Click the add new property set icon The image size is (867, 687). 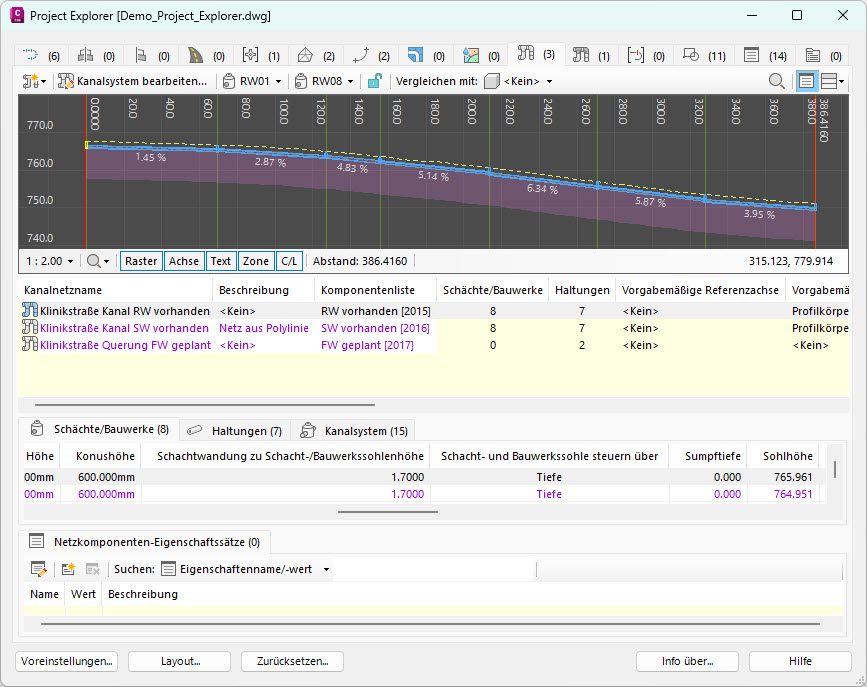pos(68,569)
